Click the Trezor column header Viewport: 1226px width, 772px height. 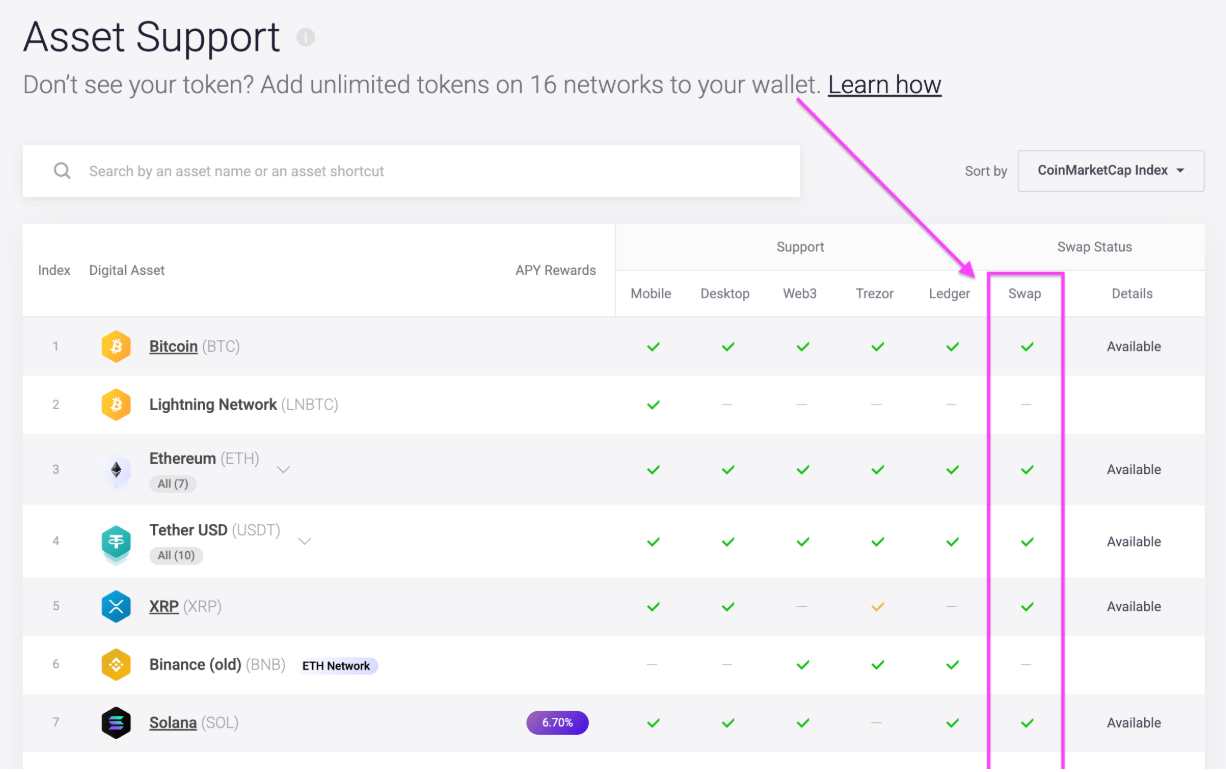click(875, 294)
